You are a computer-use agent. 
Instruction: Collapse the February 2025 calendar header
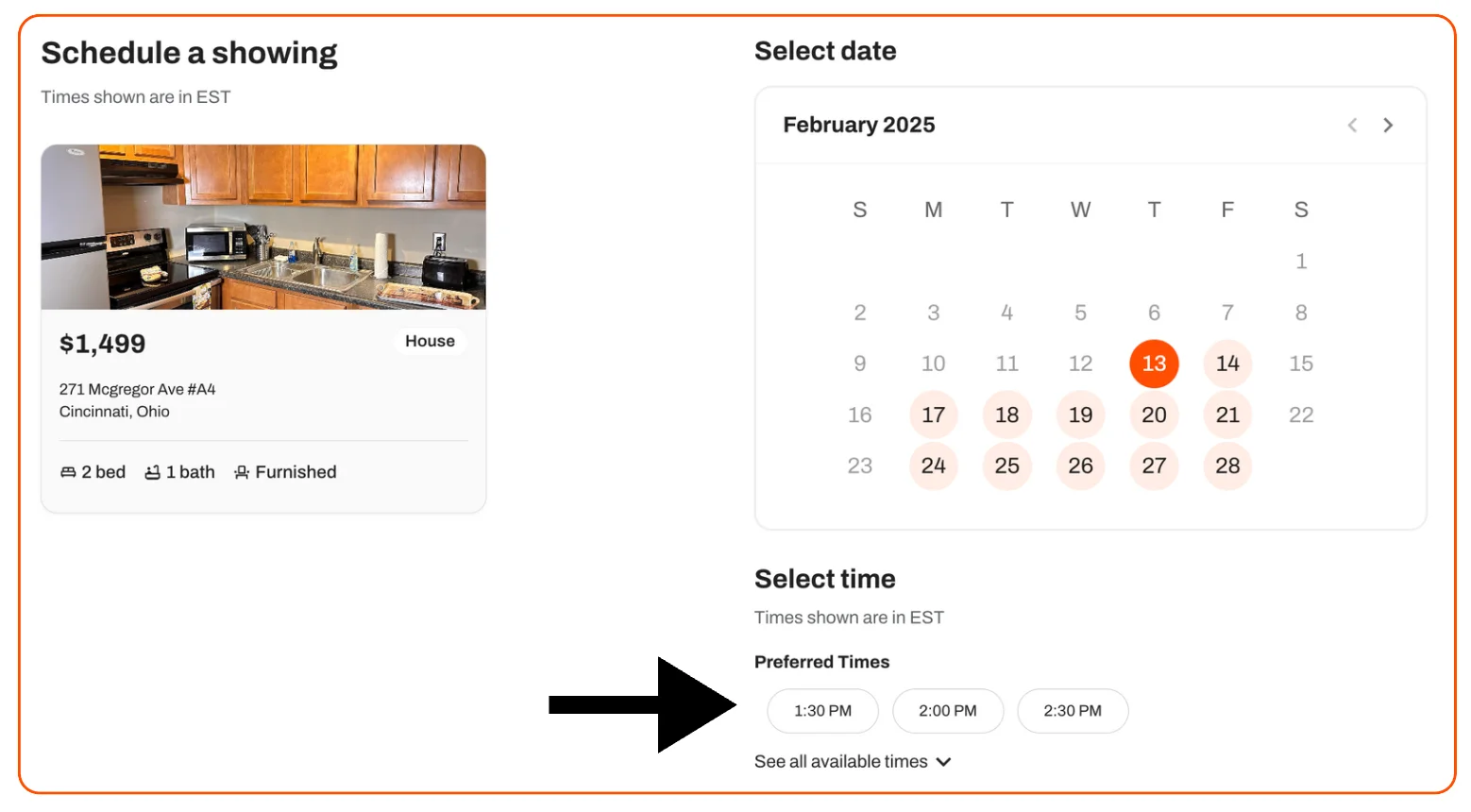coord(857,124)
